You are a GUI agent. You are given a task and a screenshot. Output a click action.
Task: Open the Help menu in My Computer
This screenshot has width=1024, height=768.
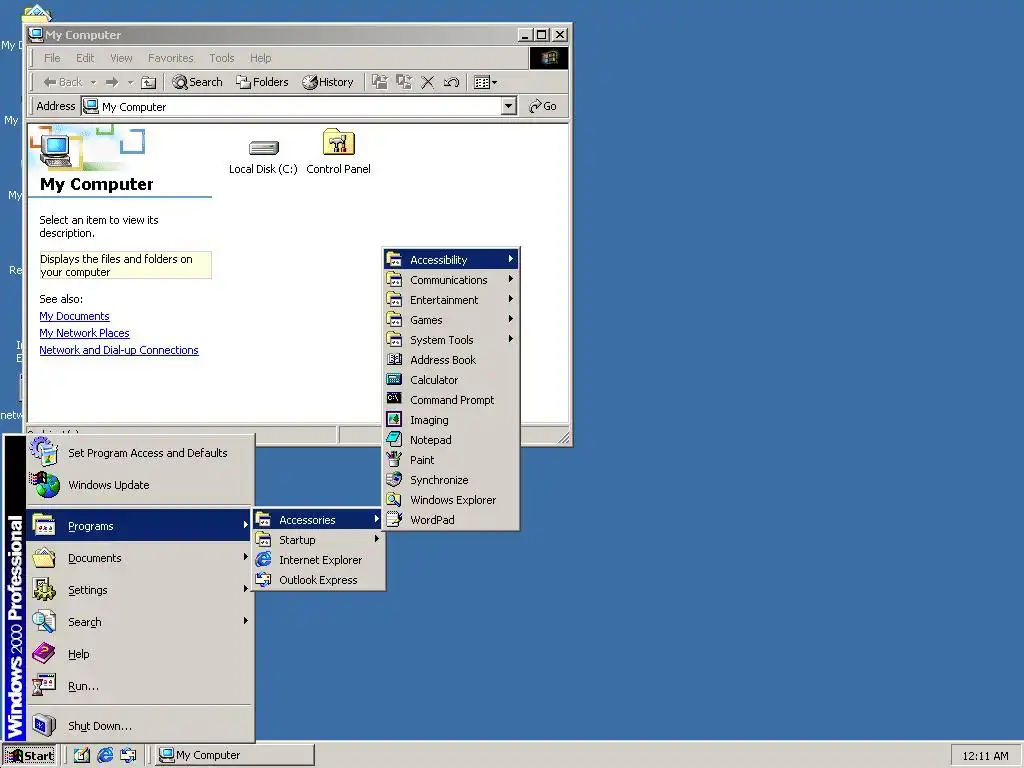coord(260,58)
